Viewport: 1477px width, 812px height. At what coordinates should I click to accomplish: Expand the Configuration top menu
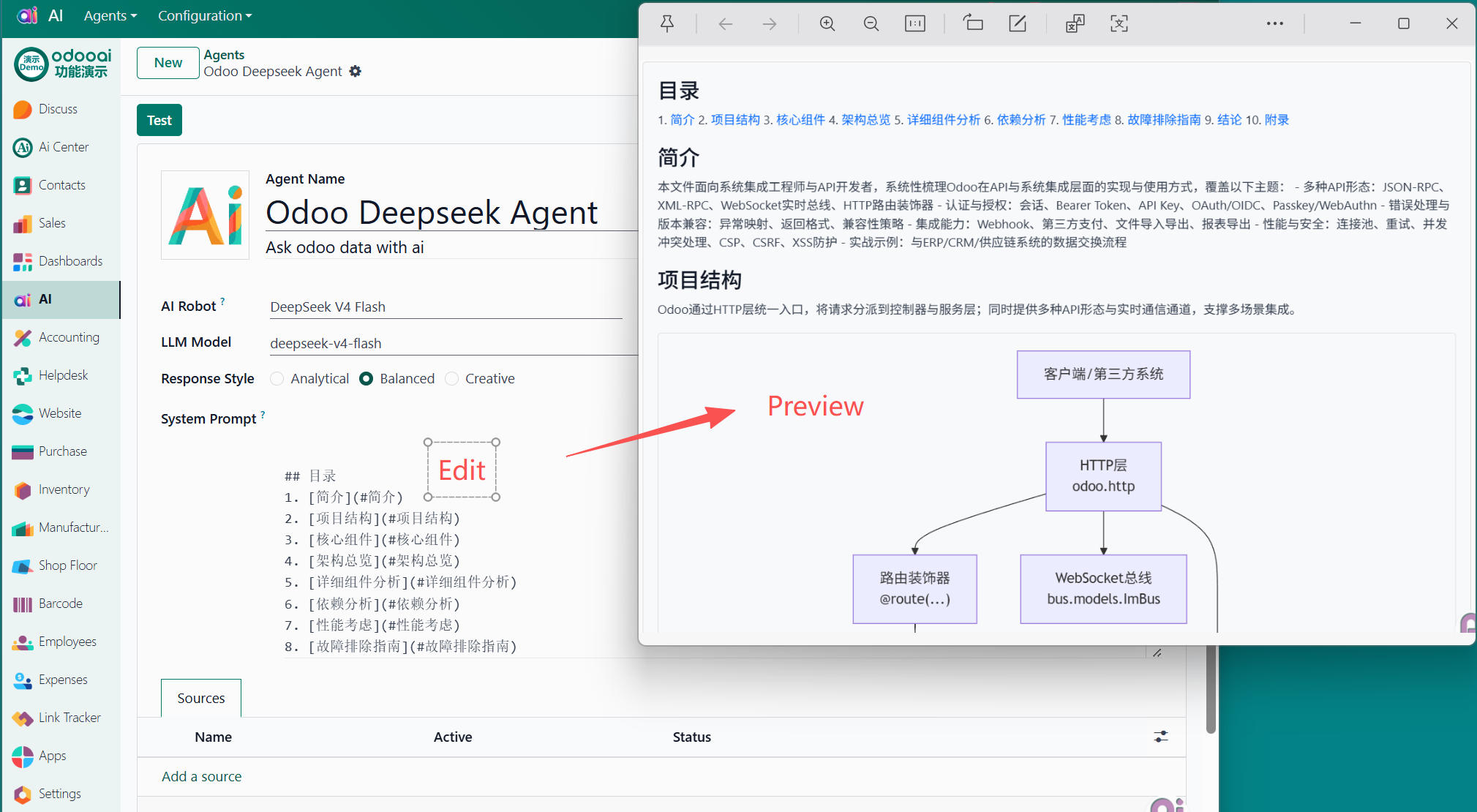(x=205, y=15)
